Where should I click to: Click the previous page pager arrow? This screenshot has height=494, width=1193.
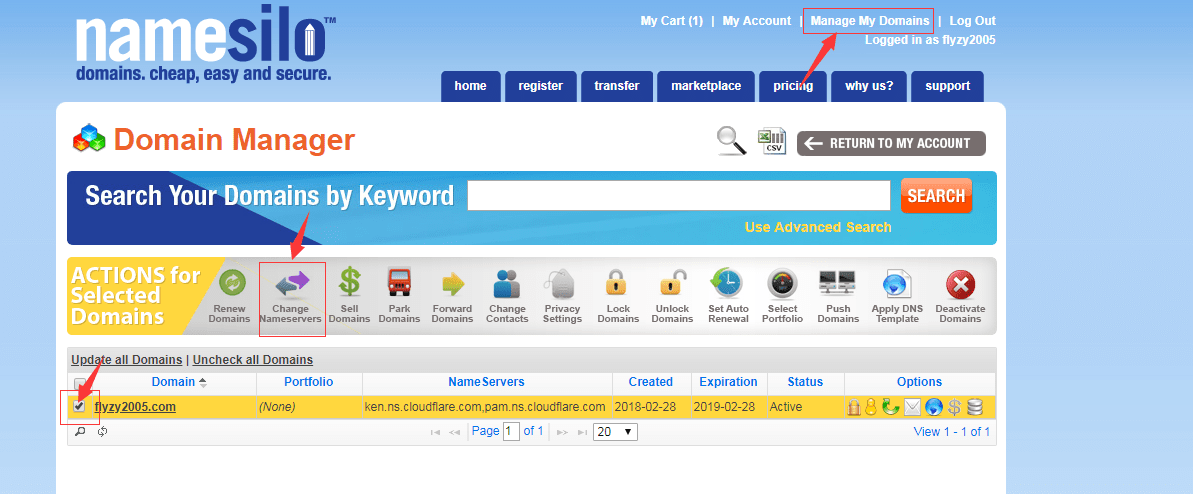point(454,432)
